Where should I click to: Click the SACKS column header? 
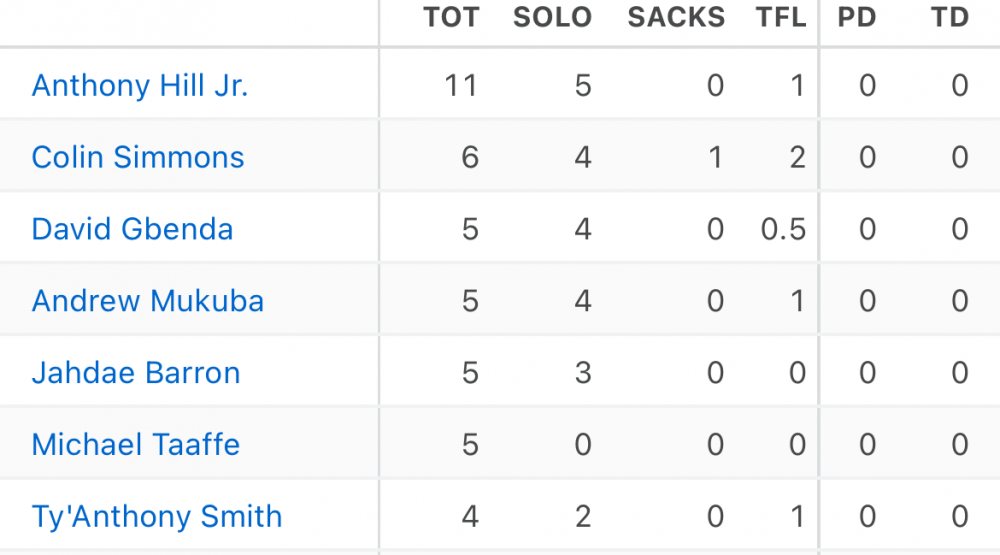pos(676,18)
